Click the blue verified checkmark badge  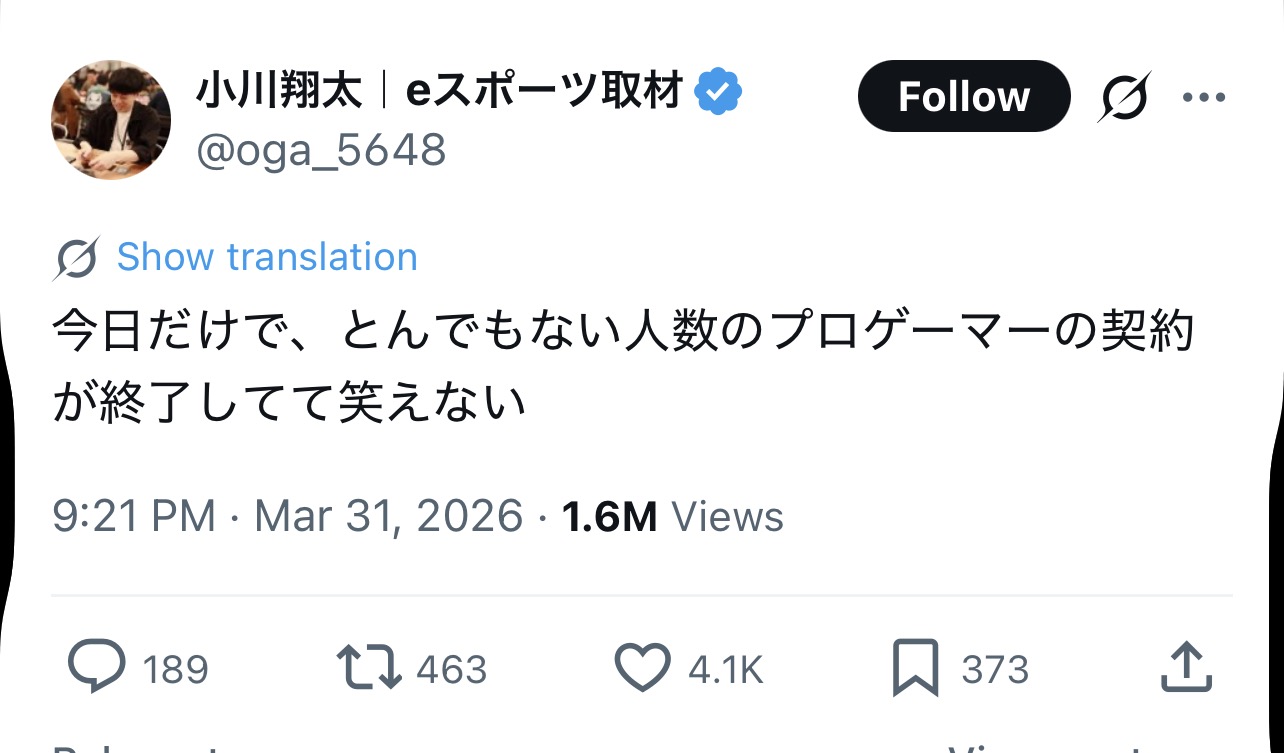click(718, 93)
